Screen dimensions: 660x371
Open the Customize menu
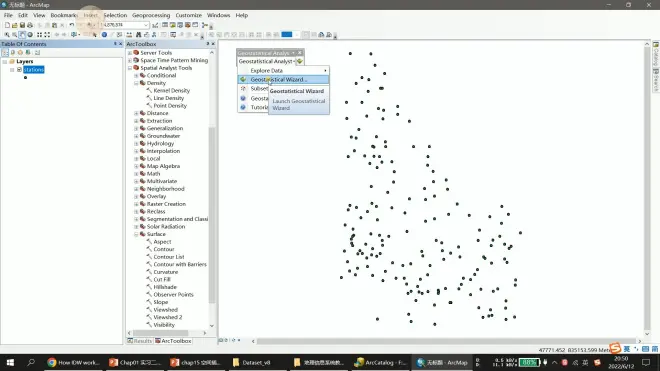point(189,15)
